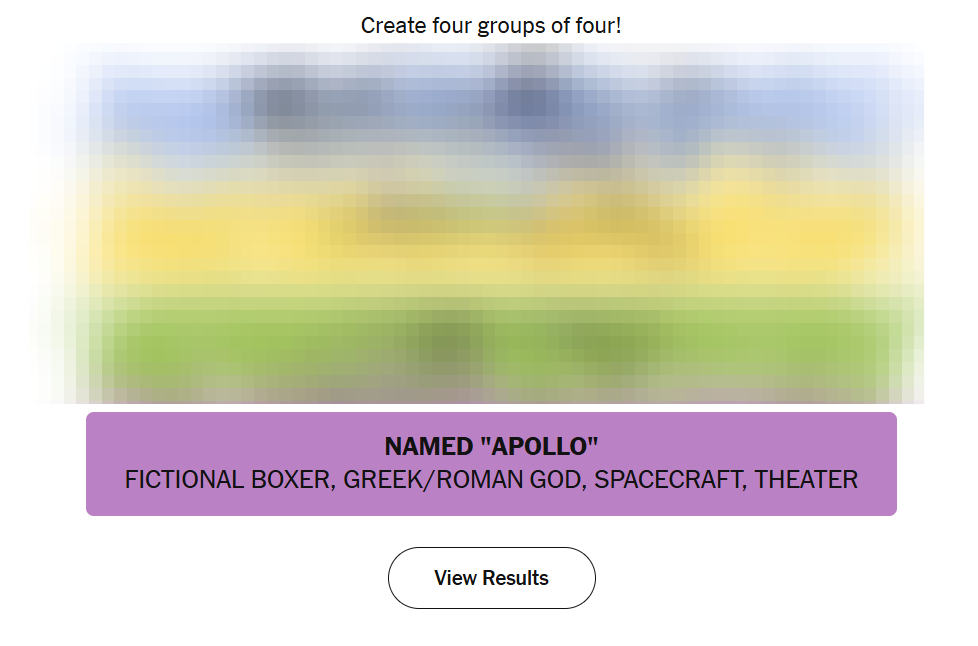
Task: Click the word THEATER in the purple card
Action: pyautogui.click(x=806, y=480)
